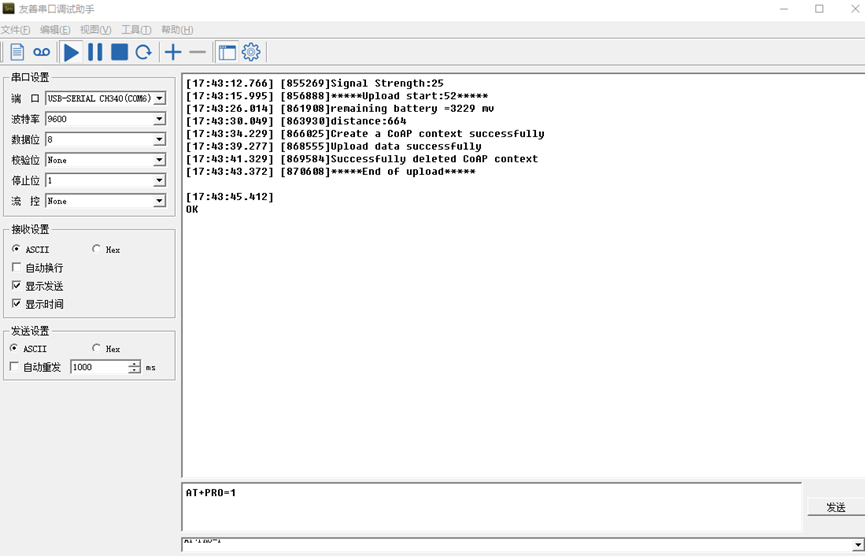Screen dimensions: 865x556
Task: Click the 发送 send button
Action: tap(836, 507)
